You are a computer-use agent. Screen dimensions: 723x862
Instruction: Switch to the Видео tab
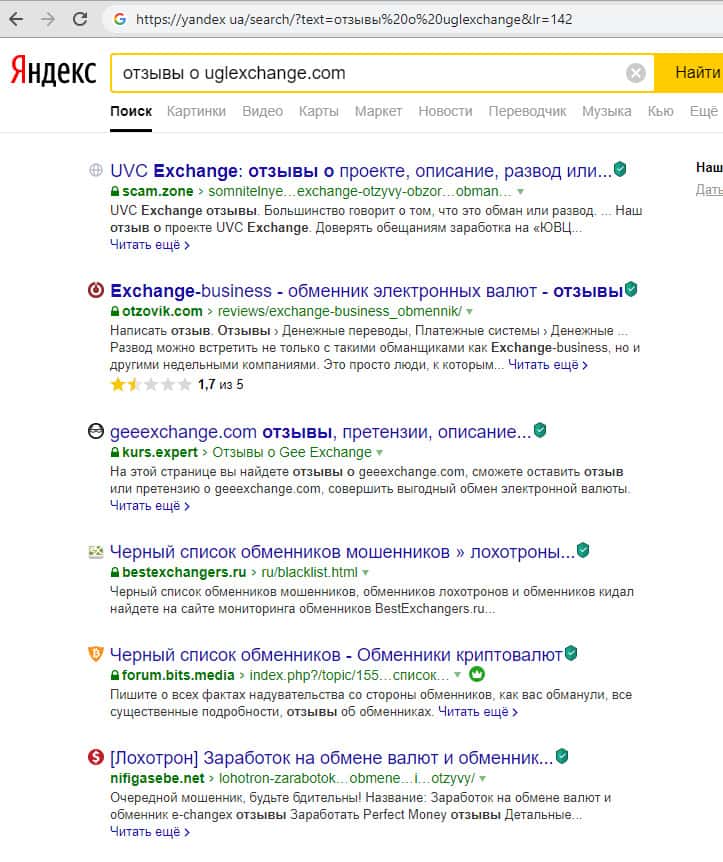click(x=262, y=112)
